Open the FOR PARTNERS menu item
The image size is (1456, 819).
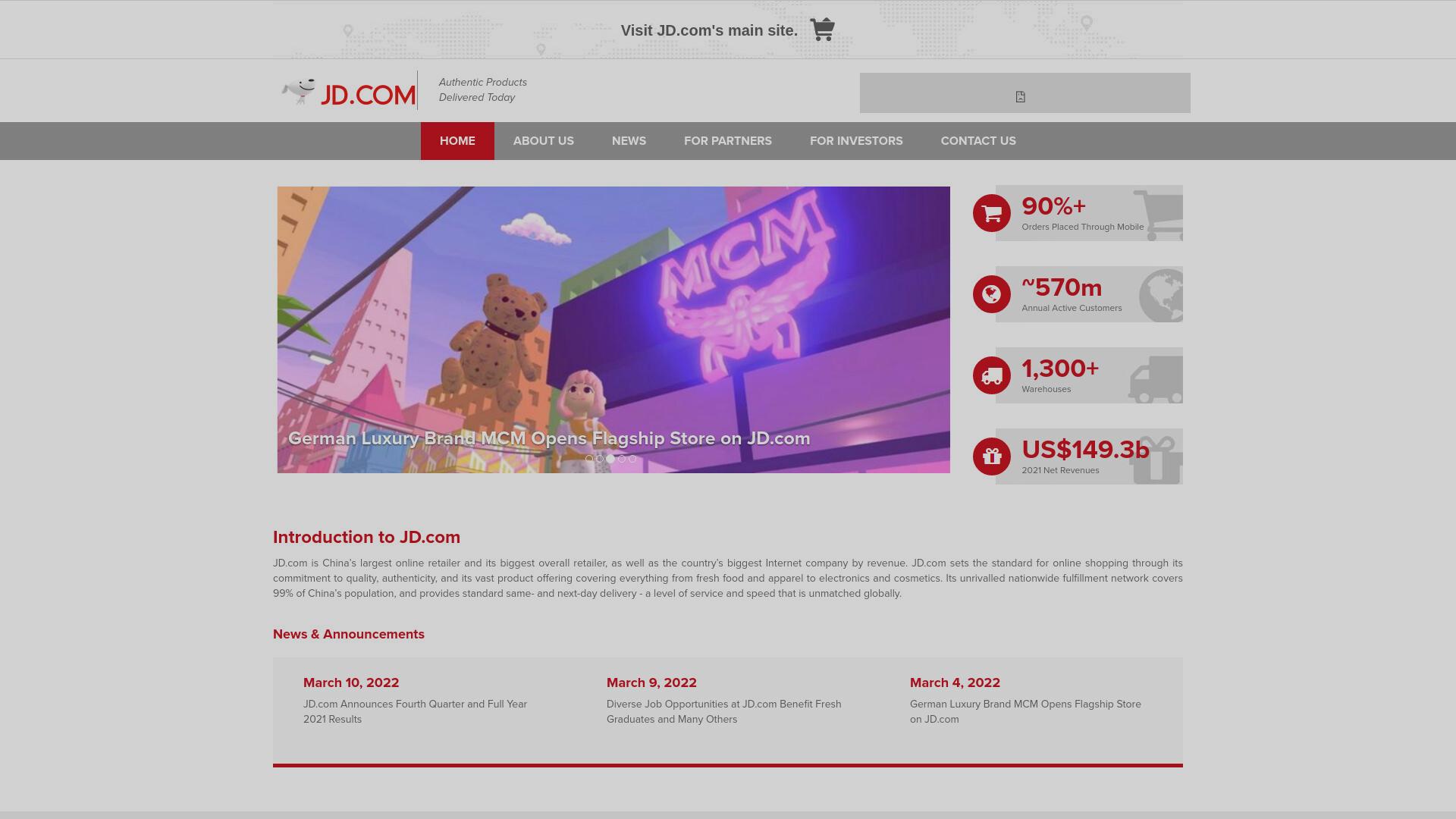click(728, 141)
